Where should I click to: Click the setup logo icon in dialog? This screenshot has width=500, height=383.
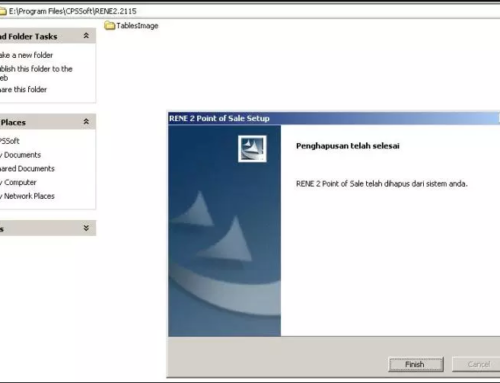coord(252,149)
